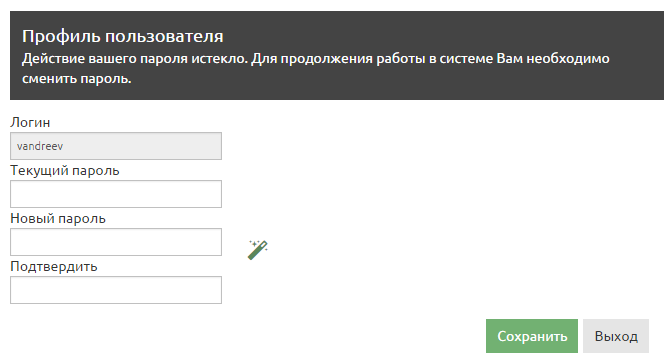Click the greyed-out Логин field with vandreev

(116, 146)
